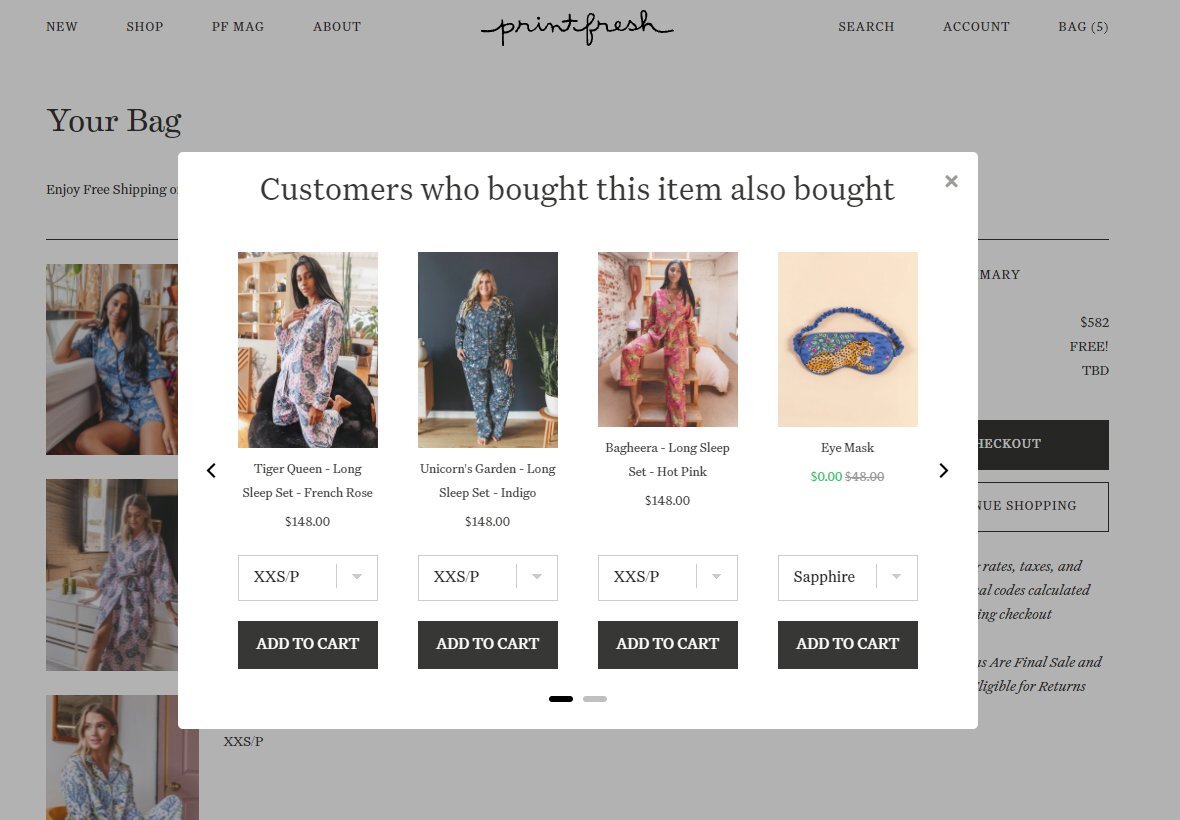Open the PF Mag menu item
Viewport: 1180px width, 820px height.
click(x=238, y=27)
